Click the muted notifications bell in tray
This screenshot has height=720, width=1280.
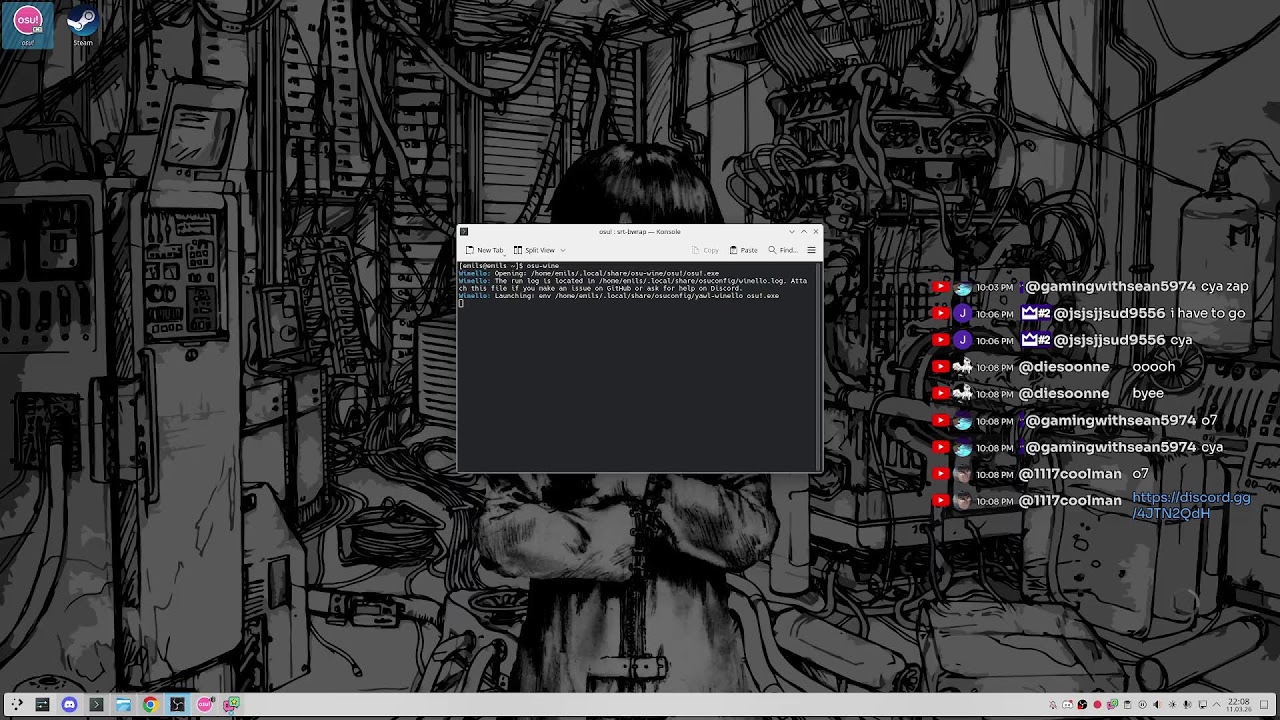(x=1052, y=705)
